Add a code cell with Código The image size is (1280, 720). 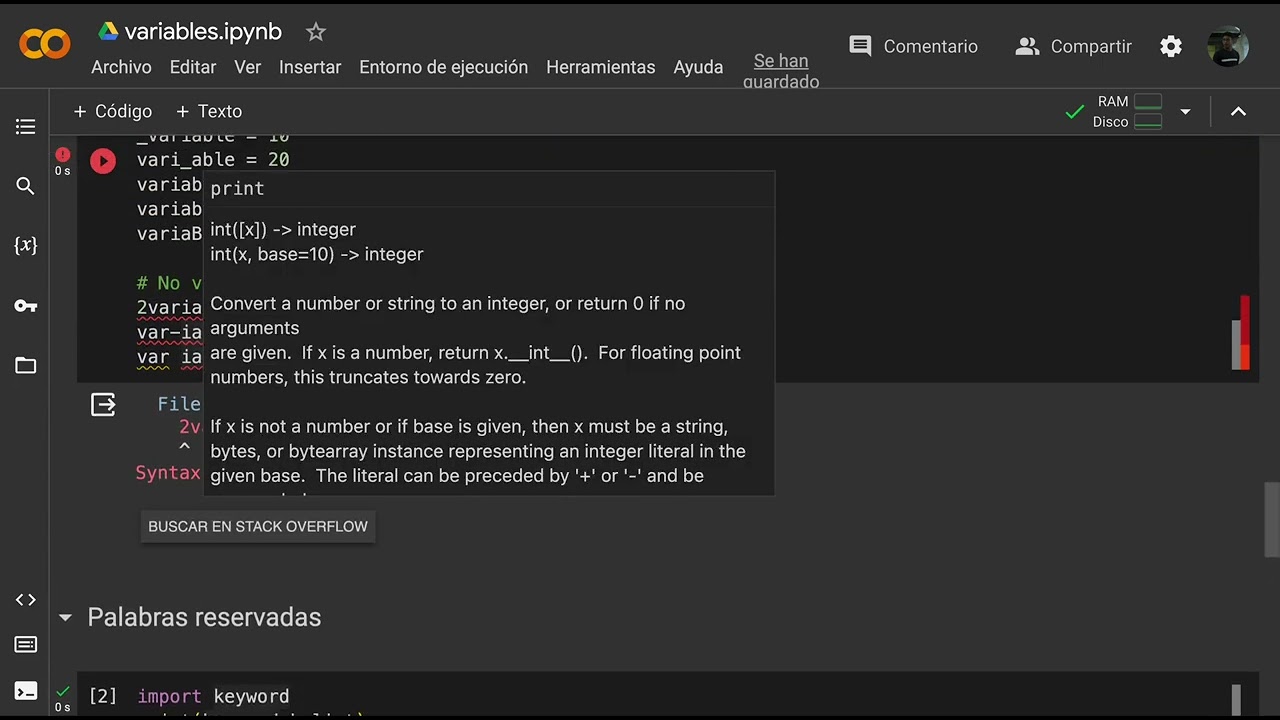click(113, 111)
